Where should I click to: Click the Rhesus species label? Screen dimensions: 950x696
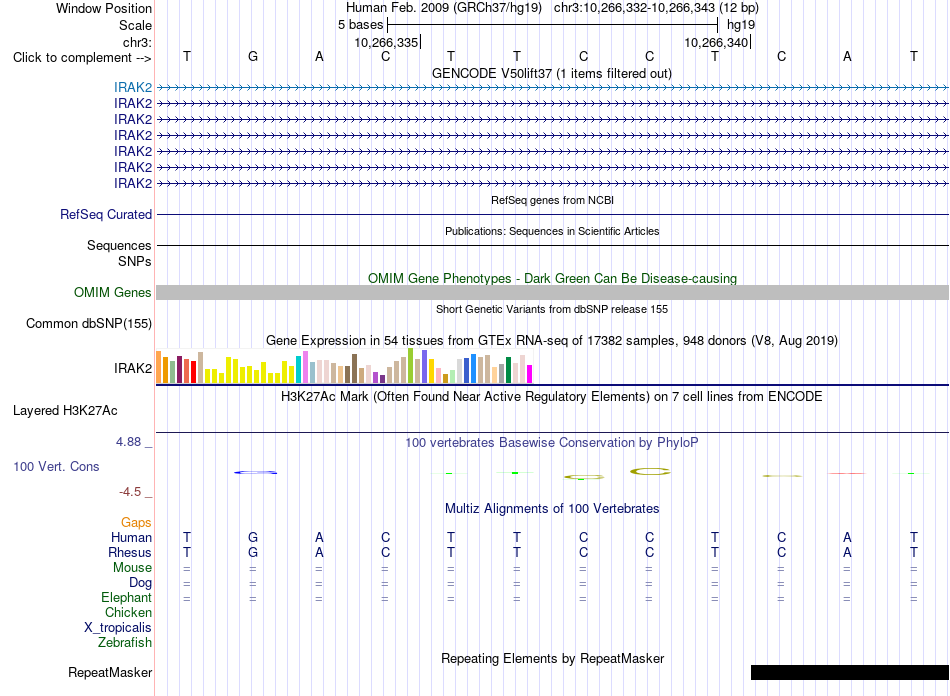pos(130,552)
